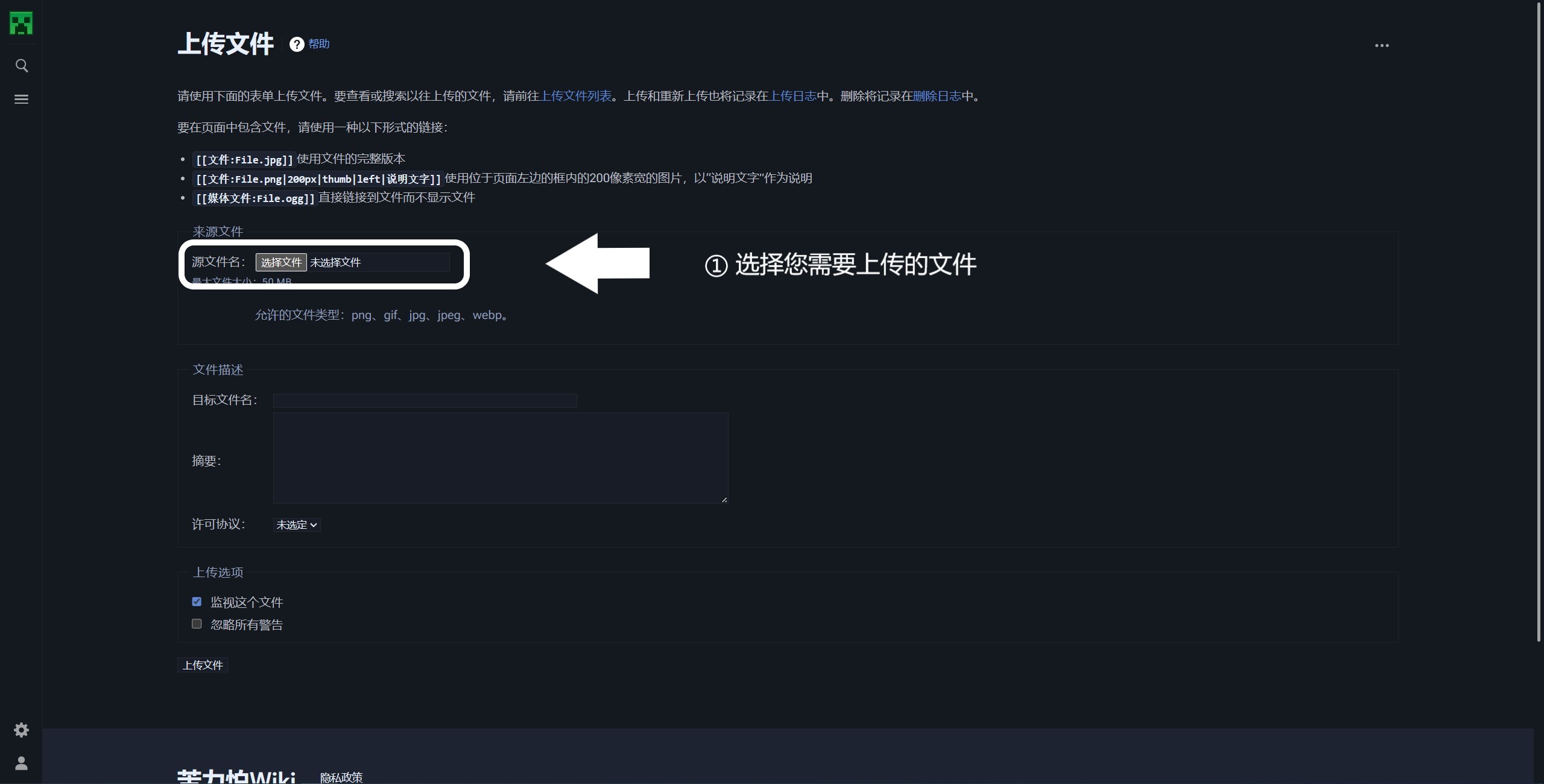The width and height of the screenshot is (1544, 784).
Task: Open the 上传文件列表 link
Action: coord(575,96)
